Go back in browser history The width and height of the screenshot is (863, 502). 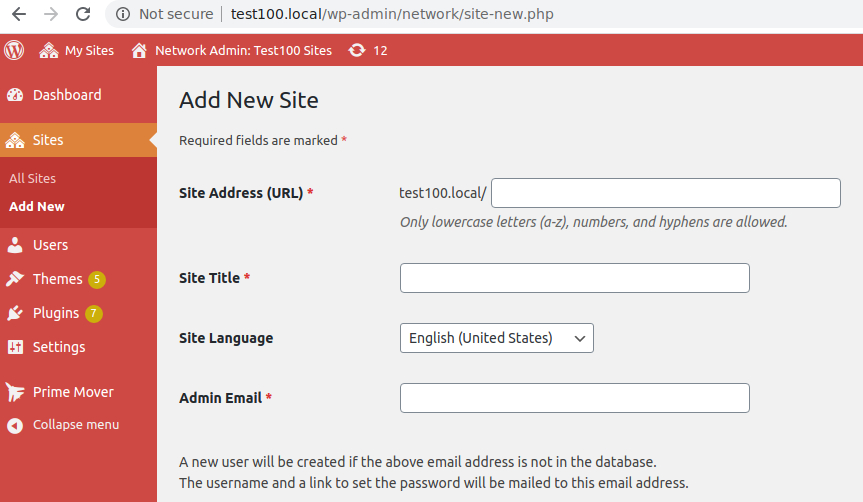pyautogui.click(x=19, y=14)
